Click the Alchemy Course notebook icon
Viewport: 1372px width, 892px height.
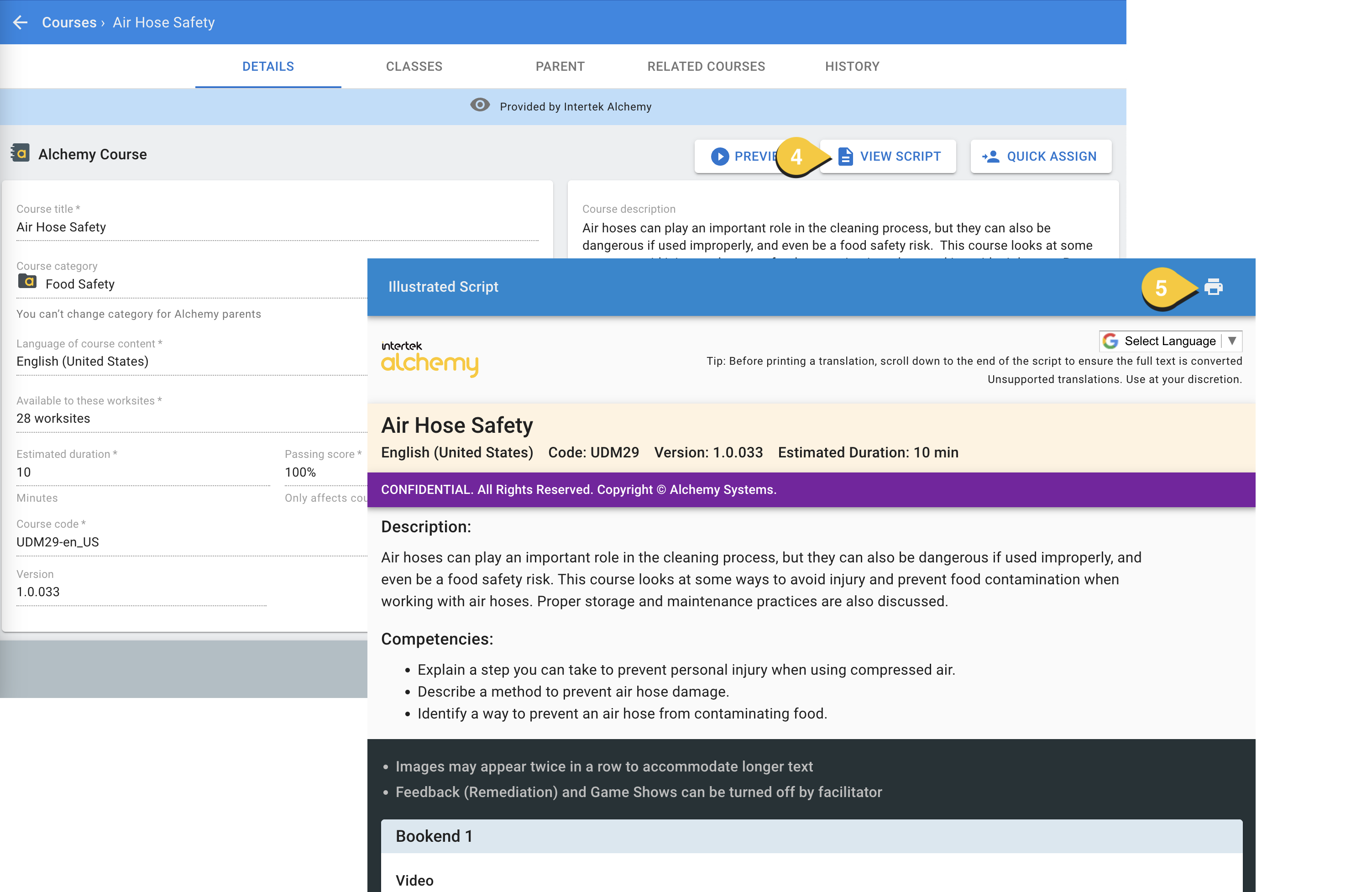(x=20, y=153)
